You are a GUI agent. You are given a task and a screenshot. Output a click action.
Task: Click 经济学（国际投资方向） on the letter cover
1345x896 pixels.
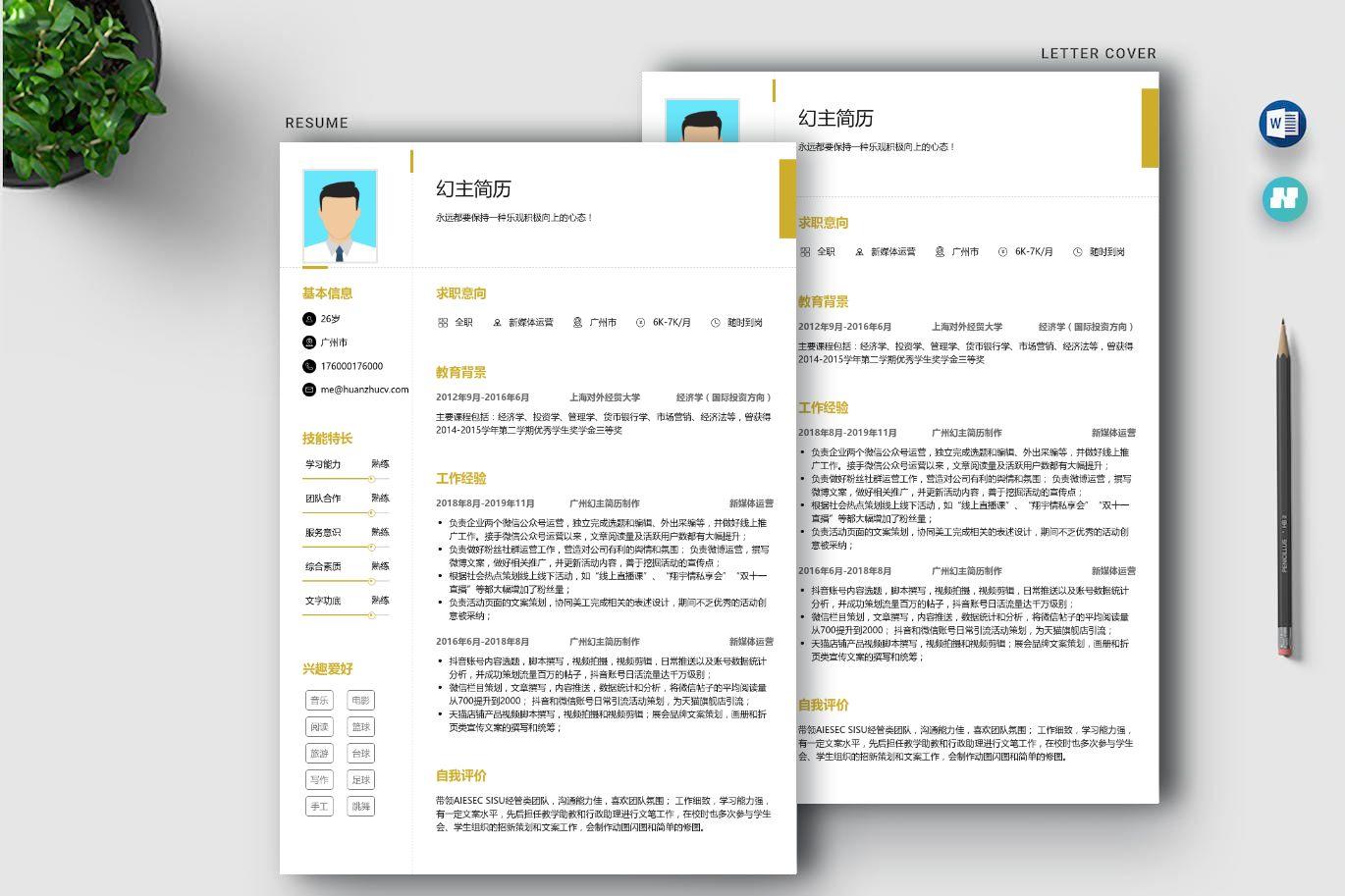1087,327
